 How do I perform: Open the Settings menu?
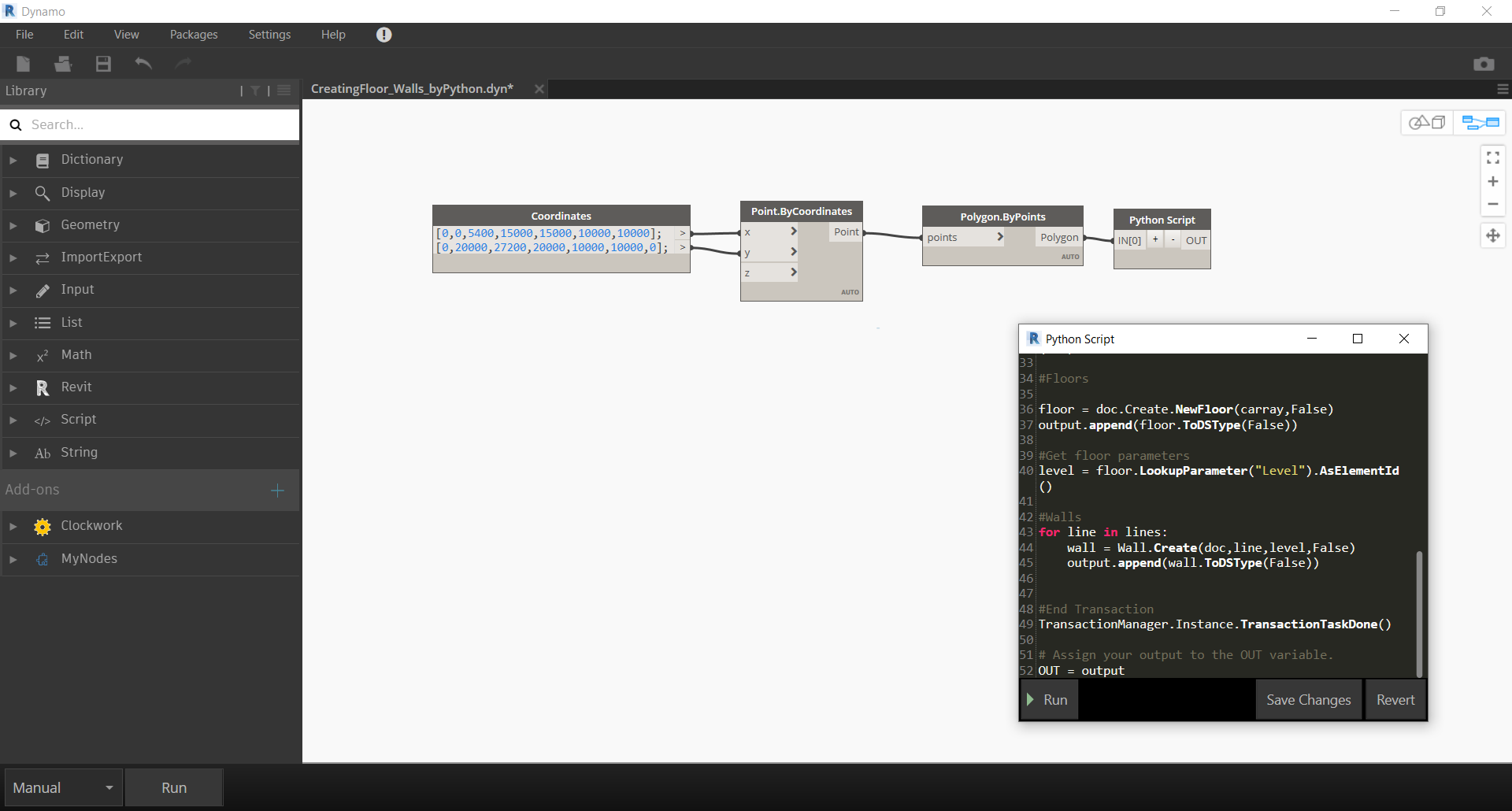coord(269,35)
